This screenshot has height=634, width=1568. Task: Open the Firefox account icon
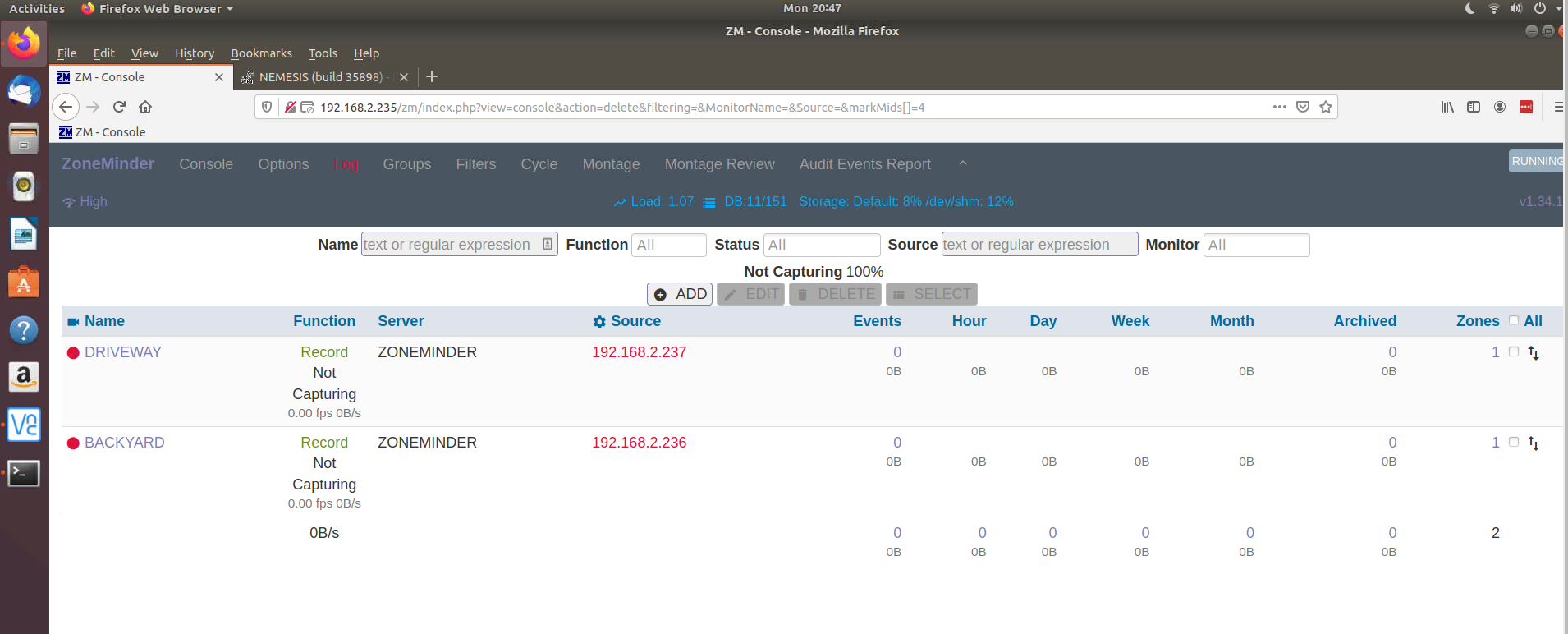(1500, 107)
